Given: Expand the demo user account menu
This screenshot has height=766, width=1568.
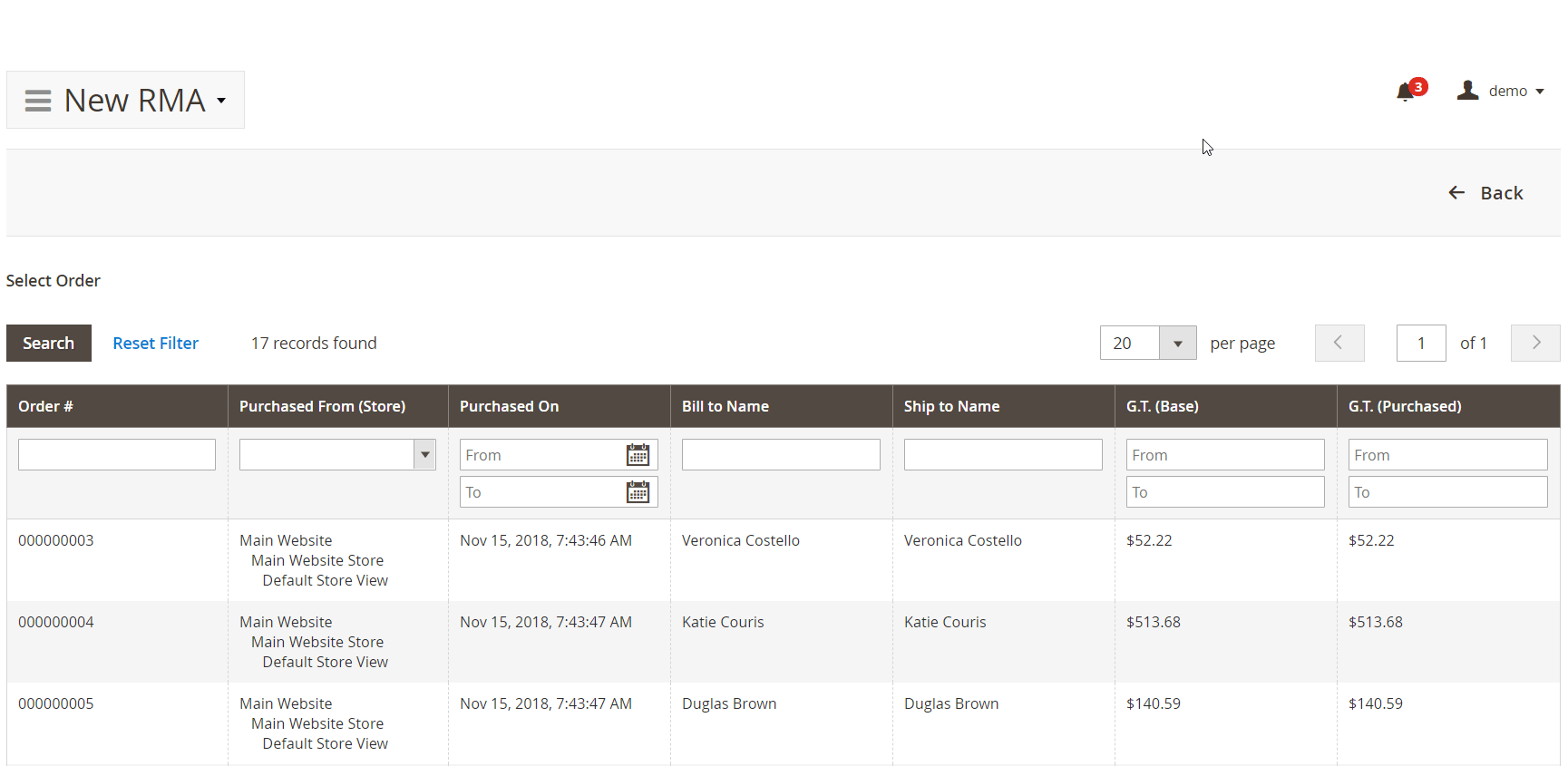Looking at the screenshot, I should (1539, 92).
